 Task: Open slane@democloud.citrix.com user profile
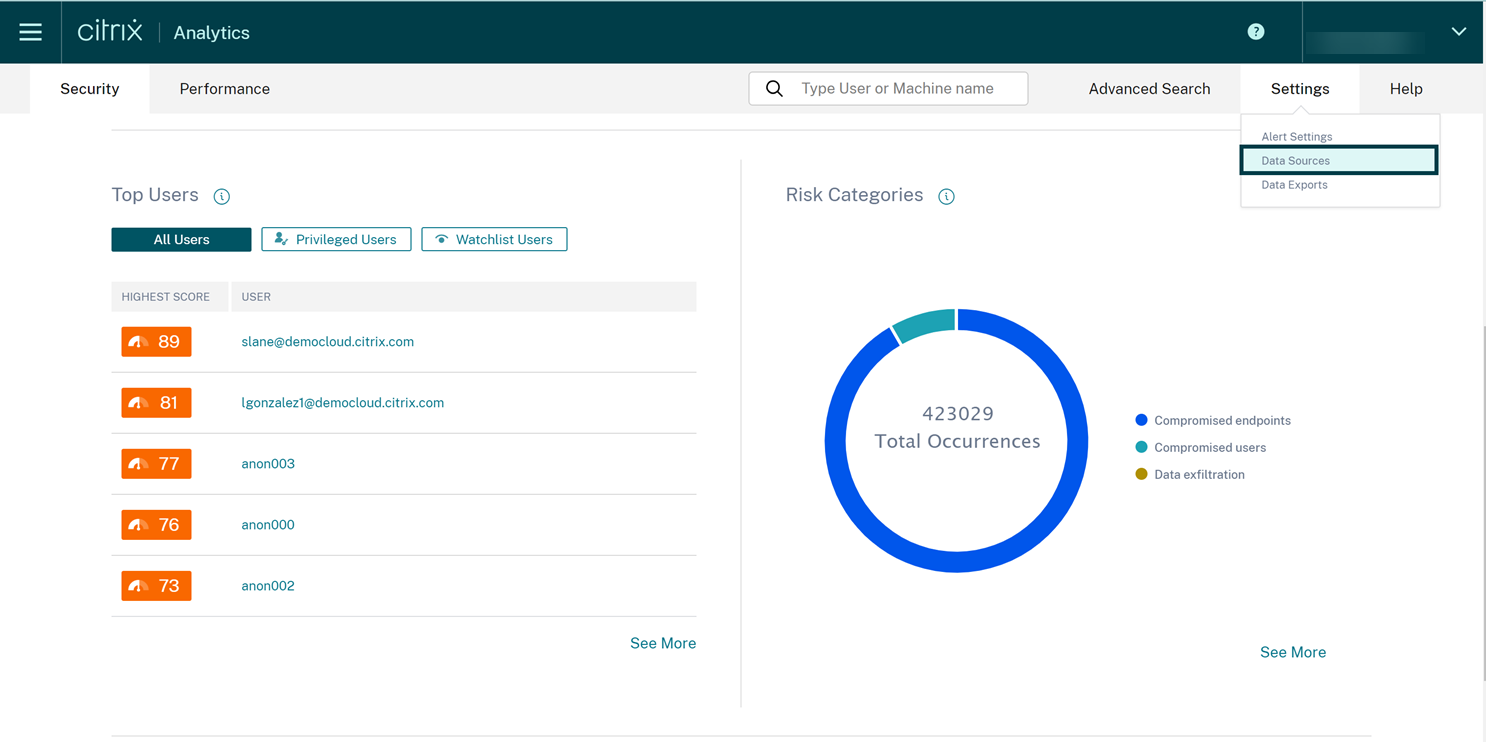click(327, 342)
